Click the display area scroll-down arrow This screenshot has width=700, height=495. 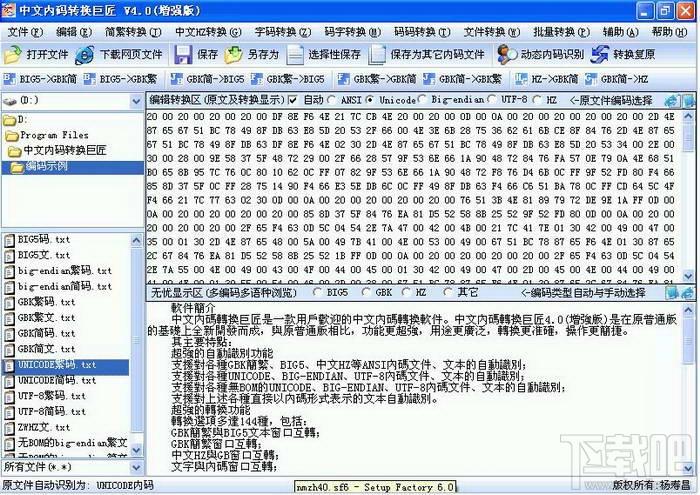(x=689, y=468)
